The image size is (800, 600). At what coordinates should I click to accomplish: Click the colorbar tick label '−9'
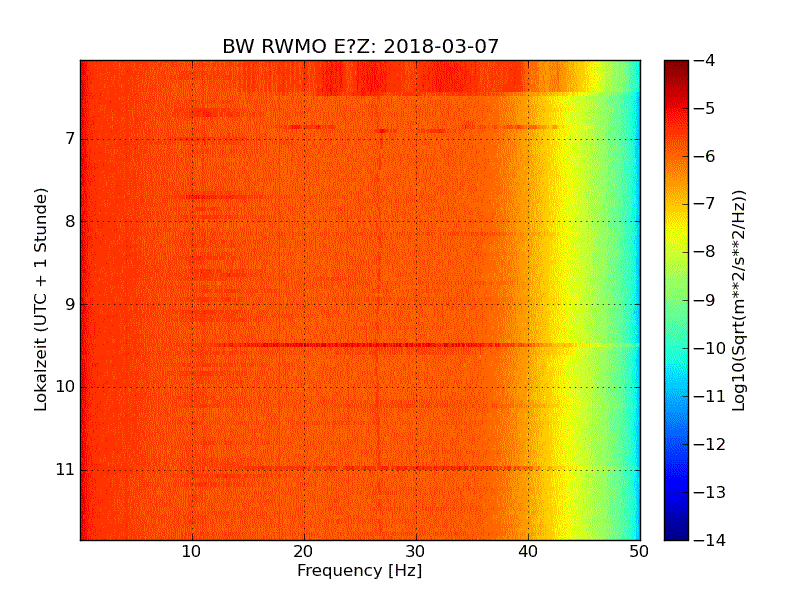(704, 300)
